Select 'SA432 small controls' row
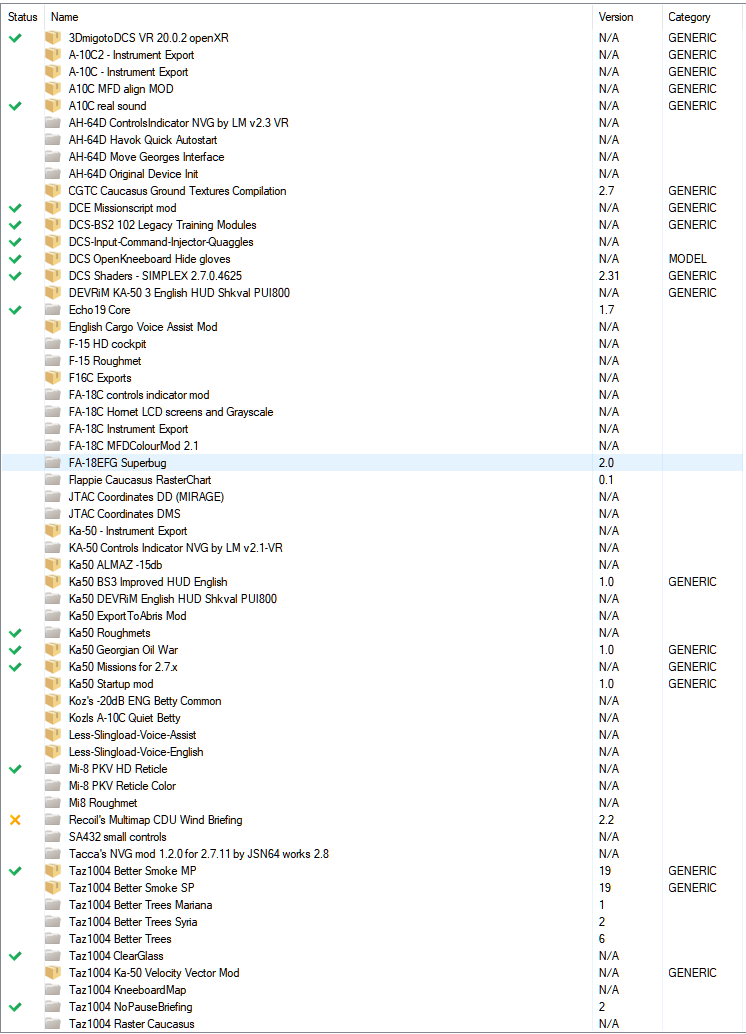Screen dimensions: 746x1034 point(373,837)
